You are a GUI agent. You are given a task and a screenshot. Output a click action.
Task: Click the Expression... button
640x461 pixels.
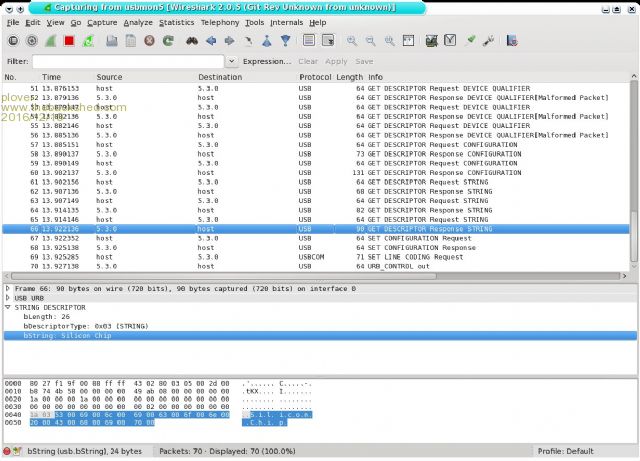coord(267,61)
